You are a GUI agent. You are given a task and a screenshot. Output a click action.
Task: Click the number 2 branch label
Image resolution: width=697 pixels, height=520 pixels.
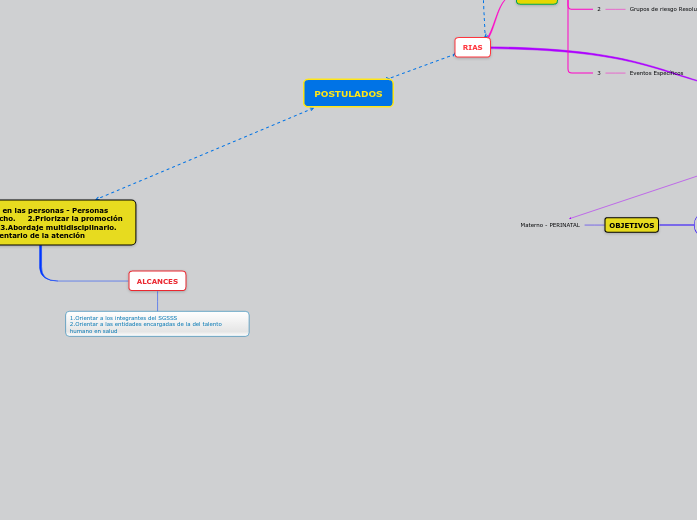click(599, 9)
